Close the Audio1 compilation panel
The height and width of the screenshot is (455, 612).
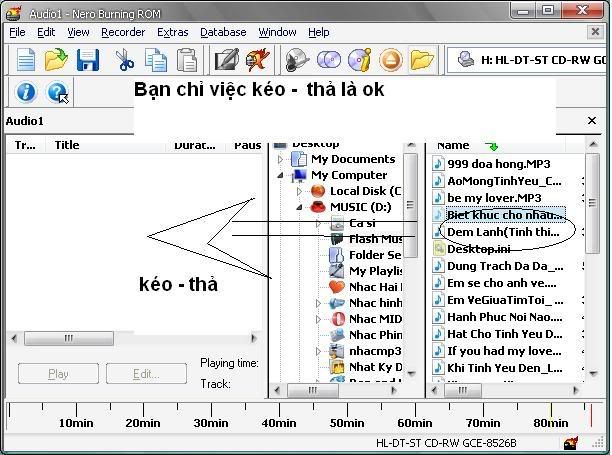(x=592, y=121)
